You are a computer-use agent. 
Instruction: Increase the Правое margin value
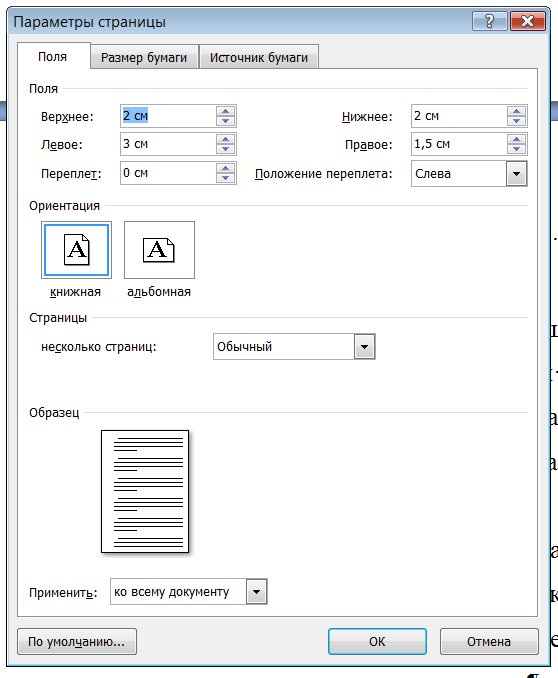point(516,139)
